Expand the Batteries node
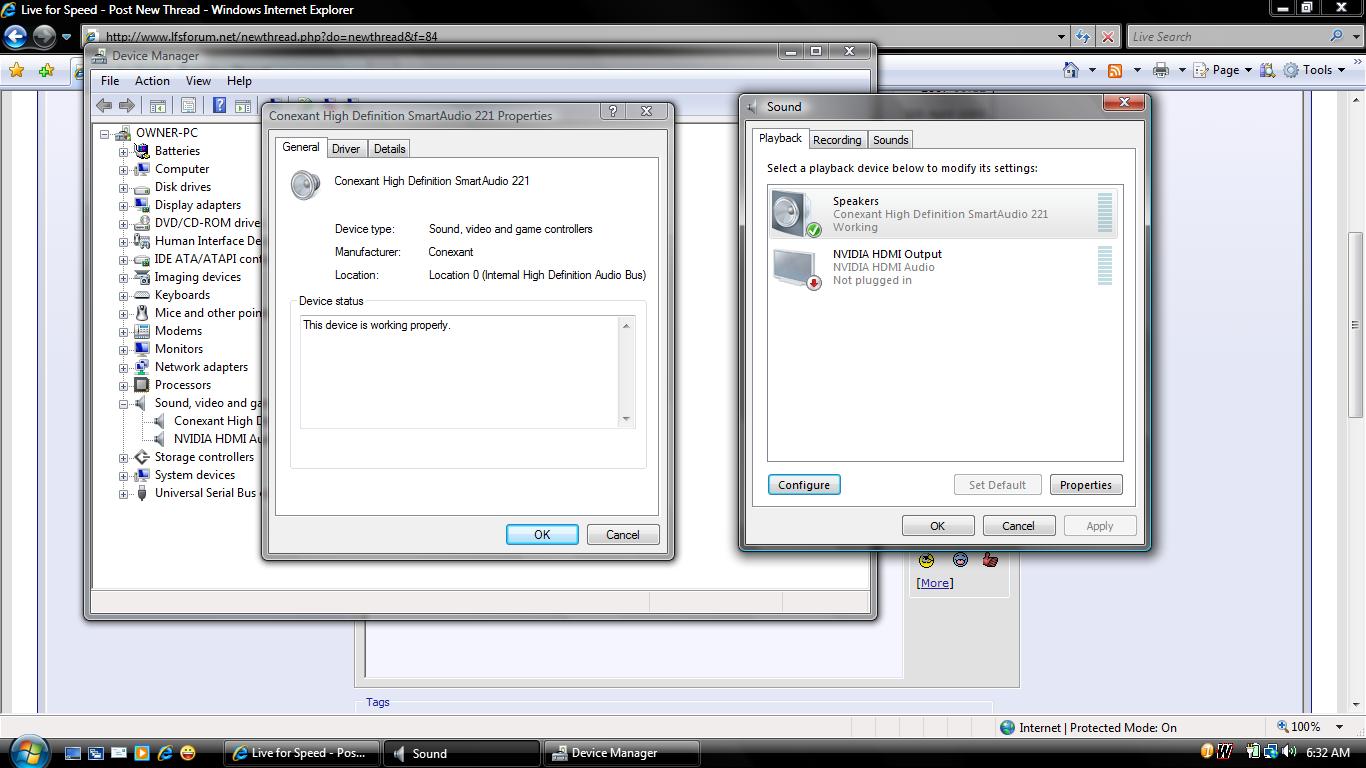Viewport: 1366px width, 768px height. [x=123, y=151]
